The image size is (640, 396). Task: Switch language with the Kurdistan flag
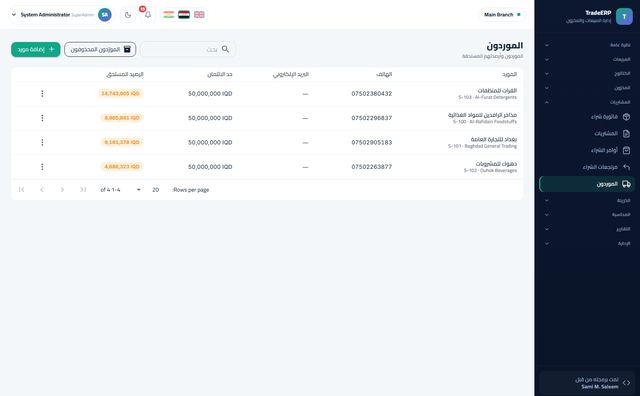pos(169,15)
